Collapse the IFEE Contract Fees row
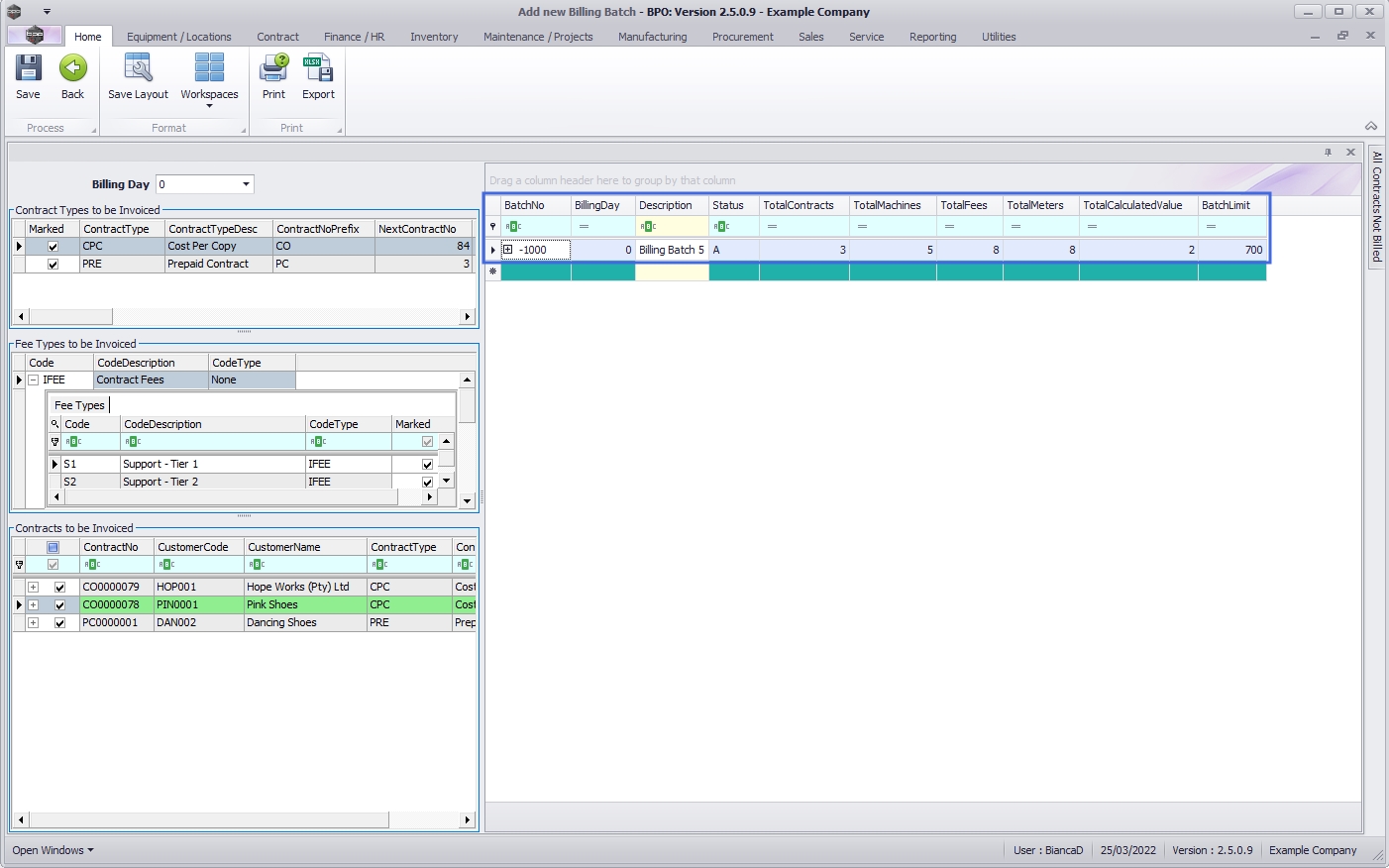This screenshot has width=1389, height=868. (33, 380)
